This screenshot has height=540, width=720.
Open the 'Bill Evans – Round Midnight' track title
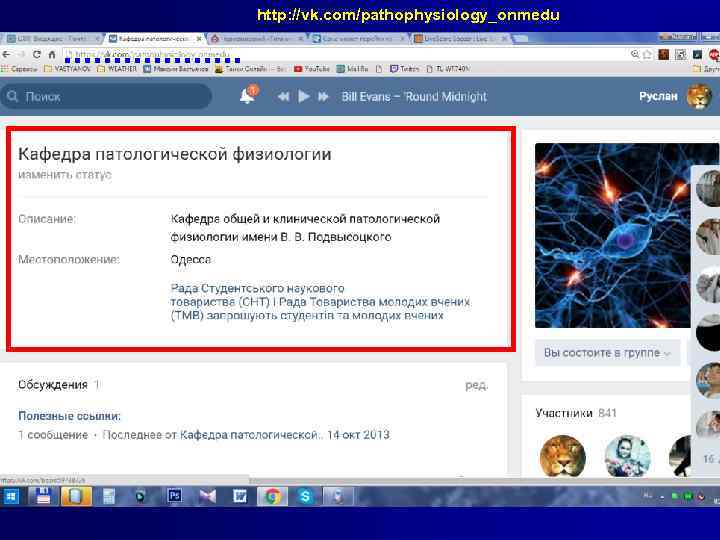[414, 96]
